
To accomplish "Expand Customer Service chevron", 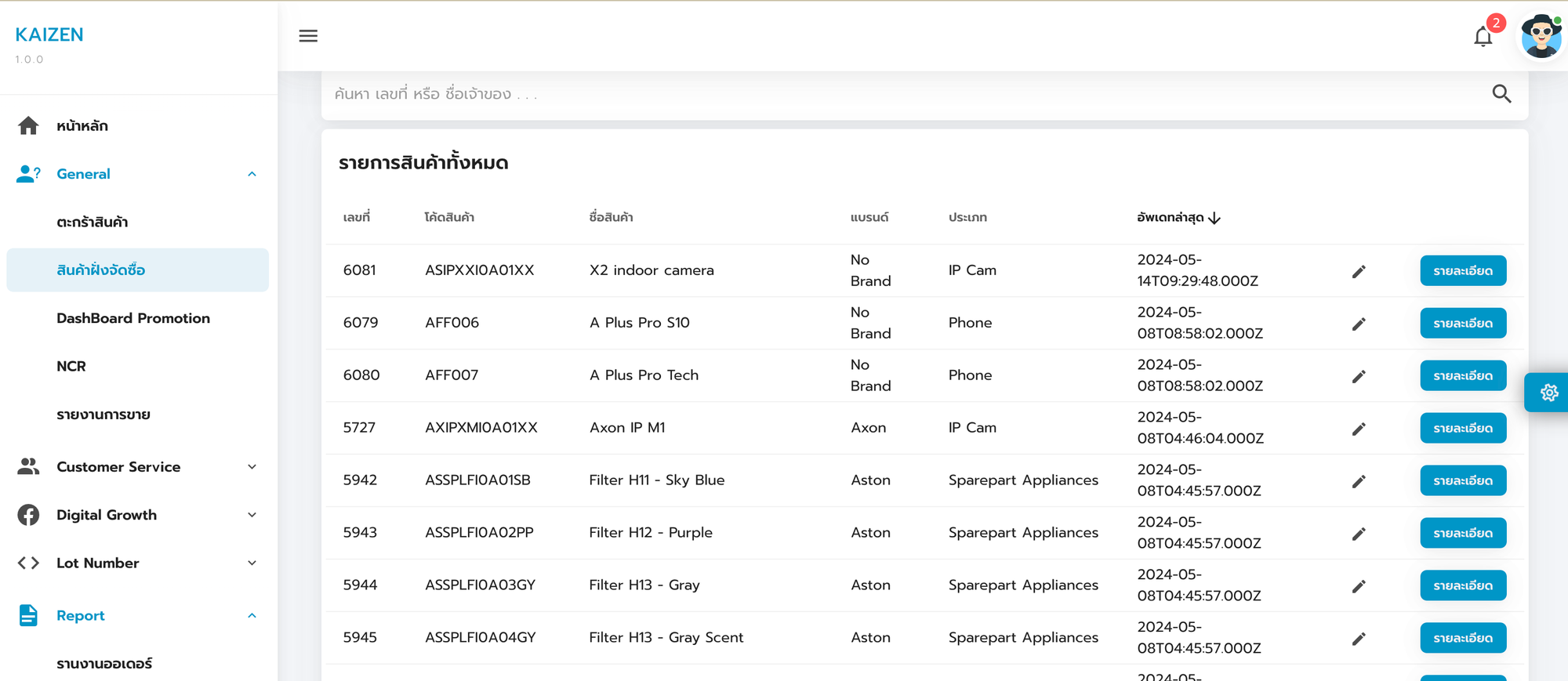I will (252, 467).
